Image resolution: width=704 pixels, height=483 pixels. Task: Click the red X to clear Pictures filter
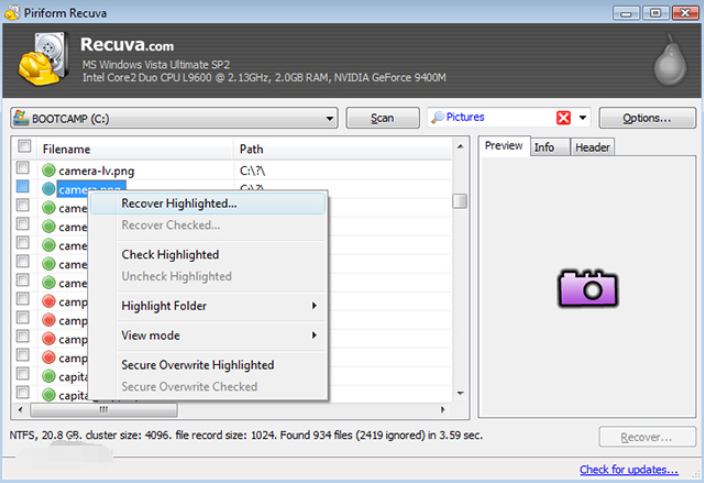pyautogui.click(x=563, y=118)
